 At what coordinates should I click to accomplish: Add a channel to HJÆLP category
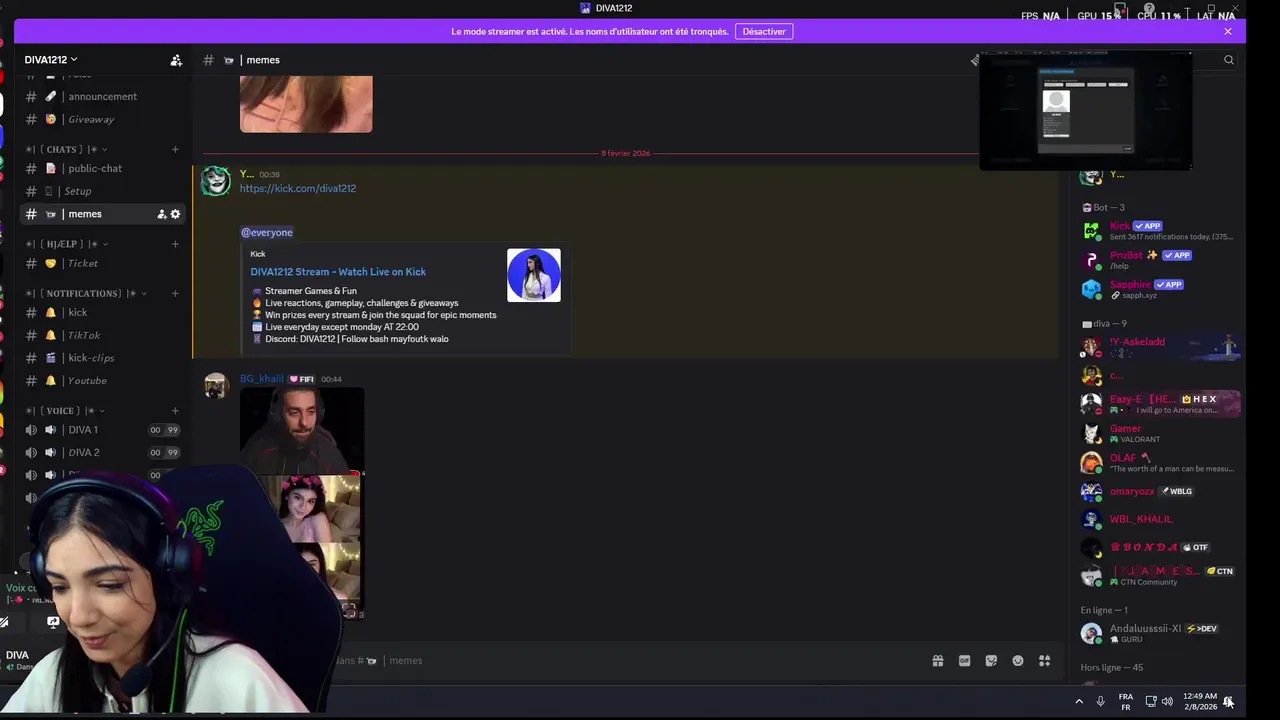click(175, 244)
